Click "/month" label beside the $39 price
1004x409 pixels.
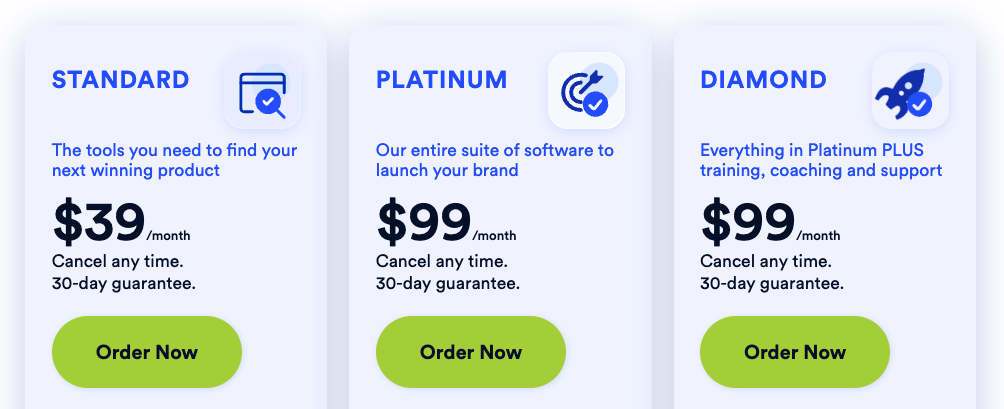(168, 236)
